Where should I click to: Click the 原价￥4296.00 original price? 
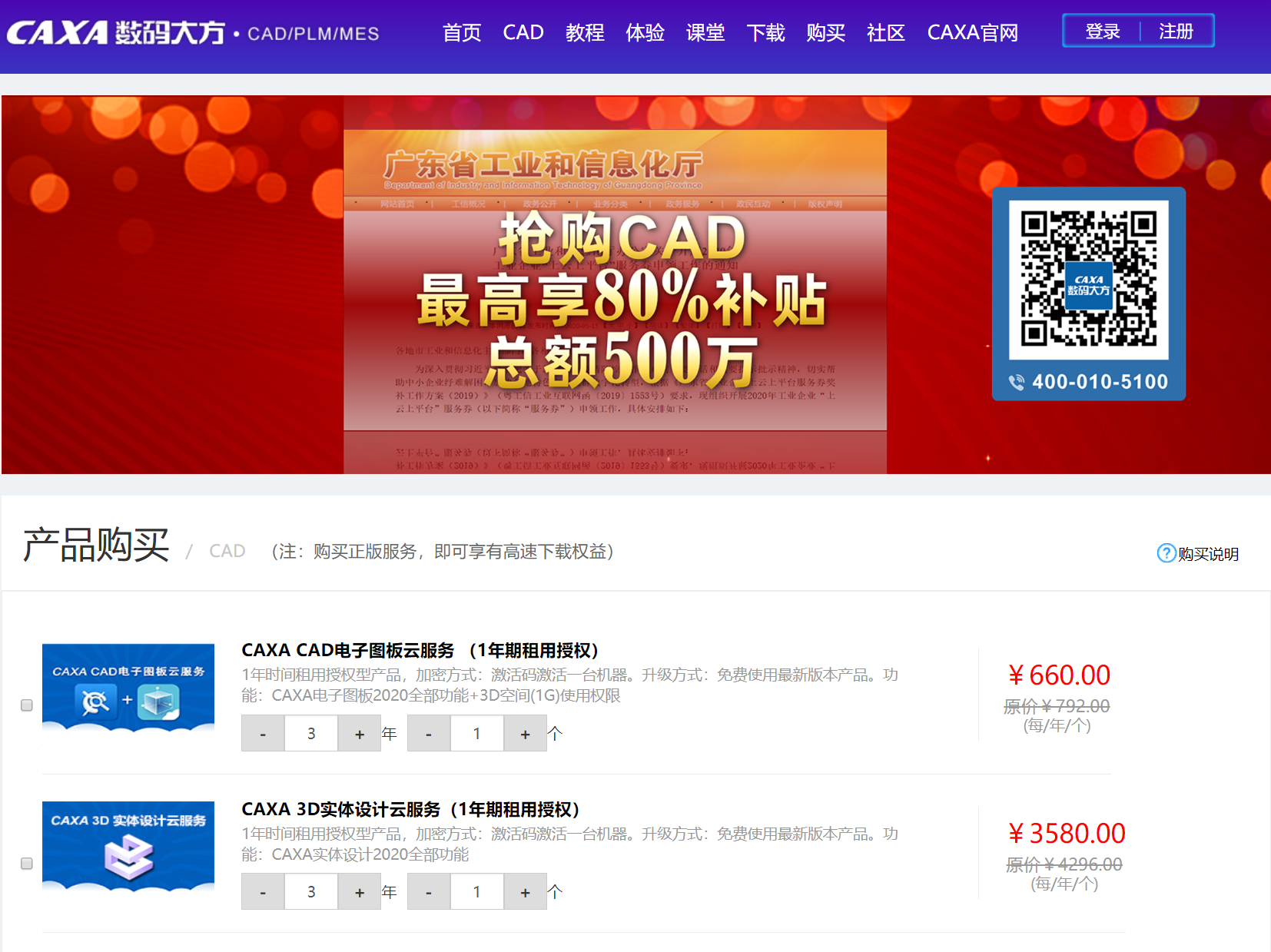[x=1064, y=864]
